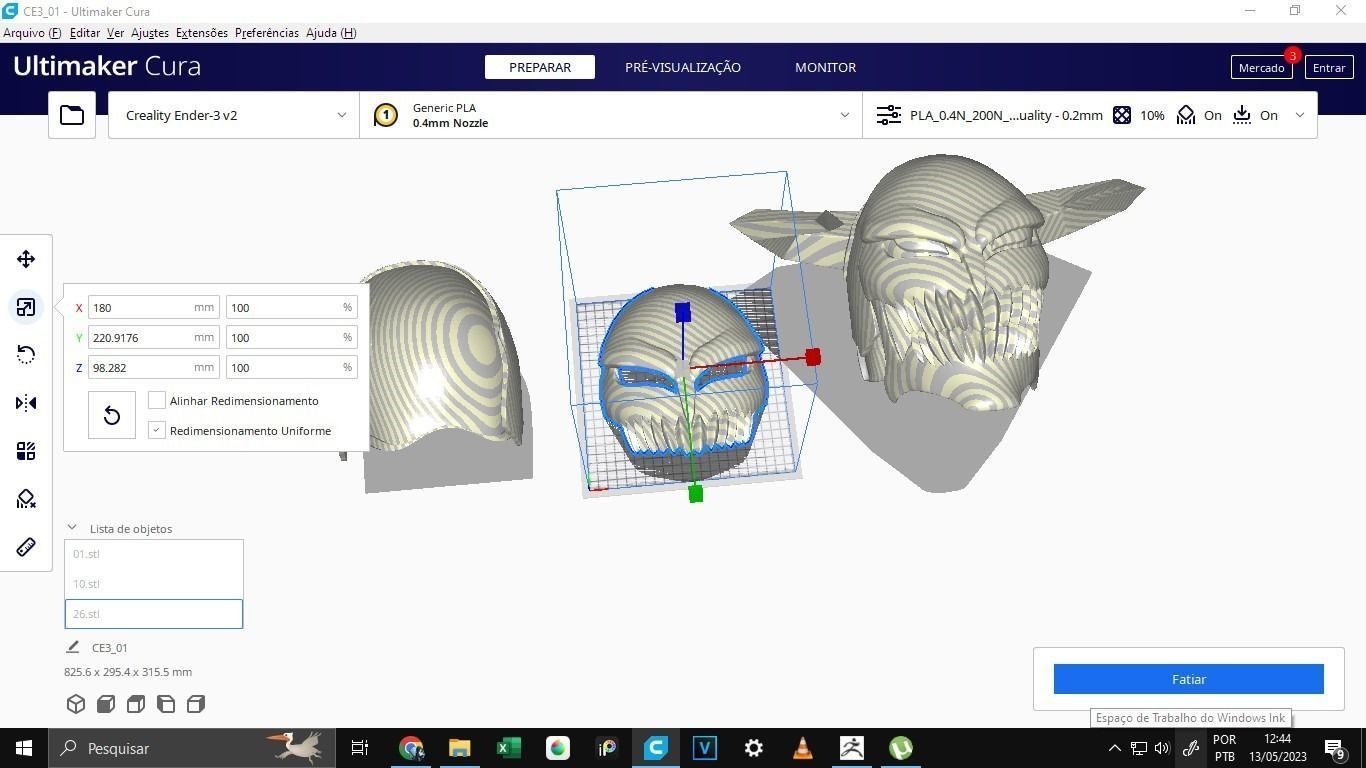The width and height of the screenshot is (1366, 768).
Task: Open Mercado marketplace button
Action: click(x=1261, y=67)
